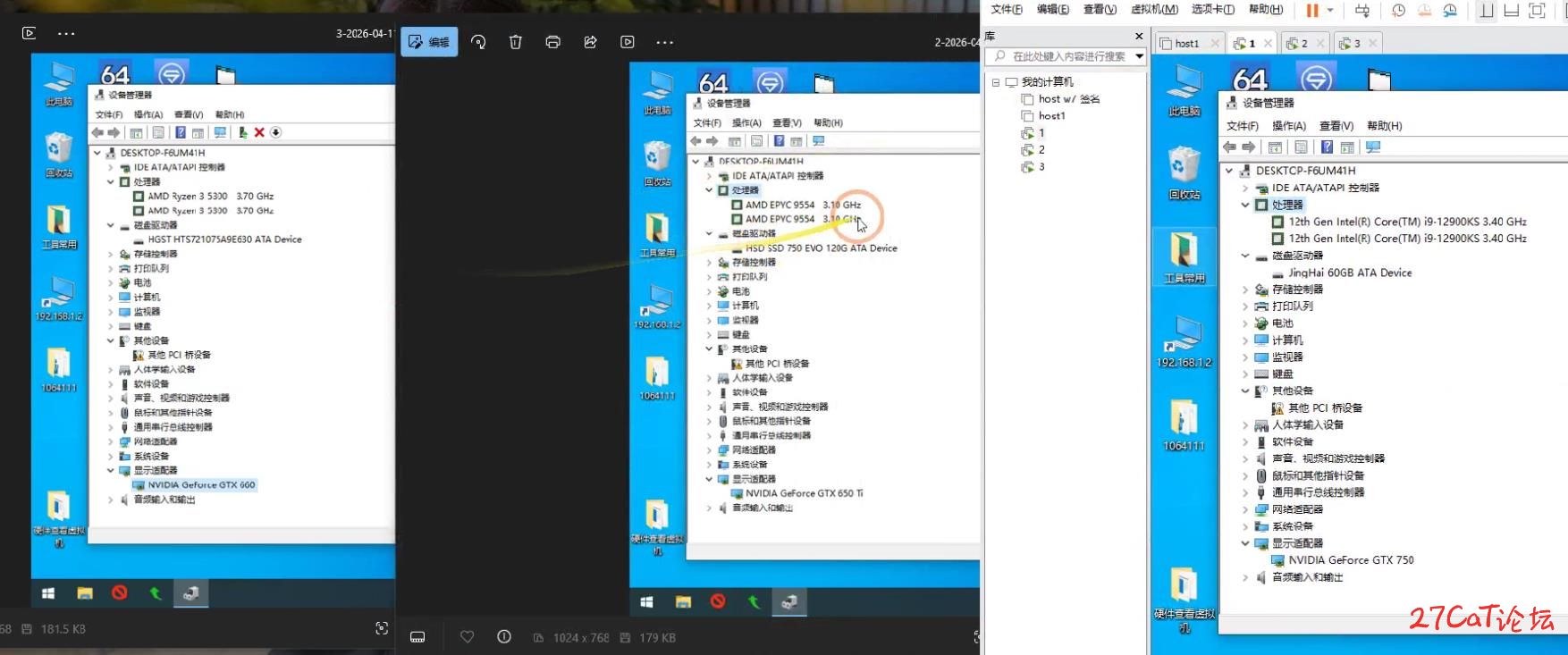The width and height of the screenshot is (1568, 655).
Task: Collapse the 处理器 node in VMware Device Manager
Action: pyautogui.click(x=1245, y=205)
